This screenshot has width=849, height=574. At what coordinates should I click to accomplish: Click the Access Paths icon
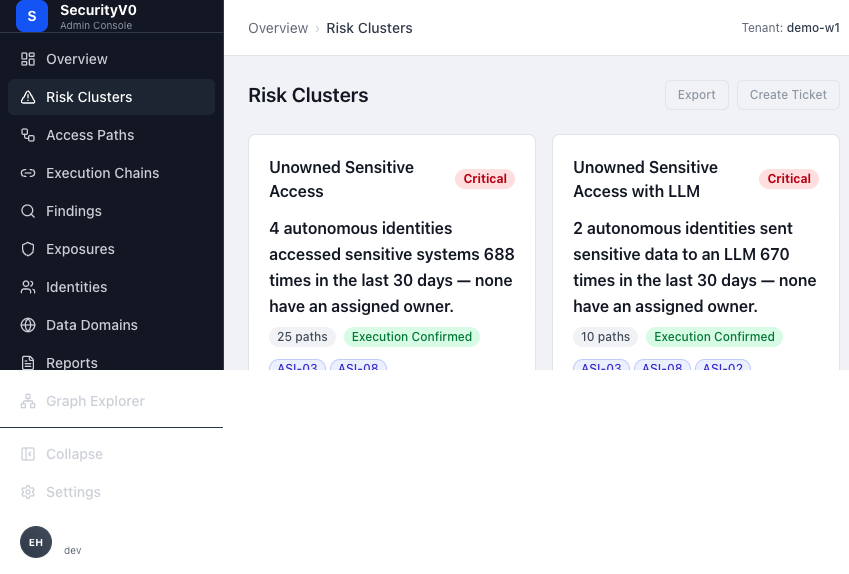28,135
